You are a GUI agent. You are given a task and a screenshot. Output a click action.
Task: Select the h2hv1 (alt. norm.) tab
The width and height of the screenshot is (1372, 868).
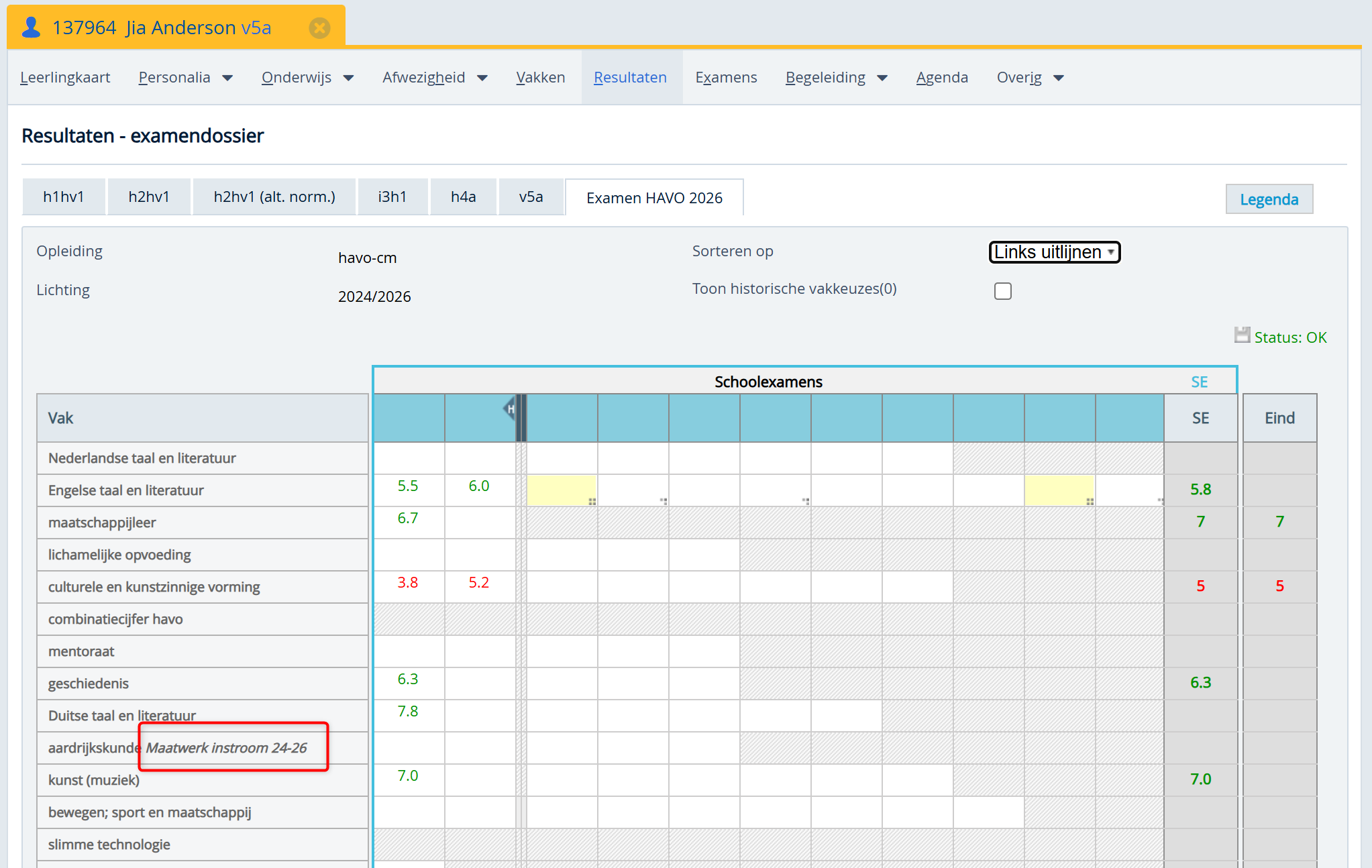[x=274, y=197]
